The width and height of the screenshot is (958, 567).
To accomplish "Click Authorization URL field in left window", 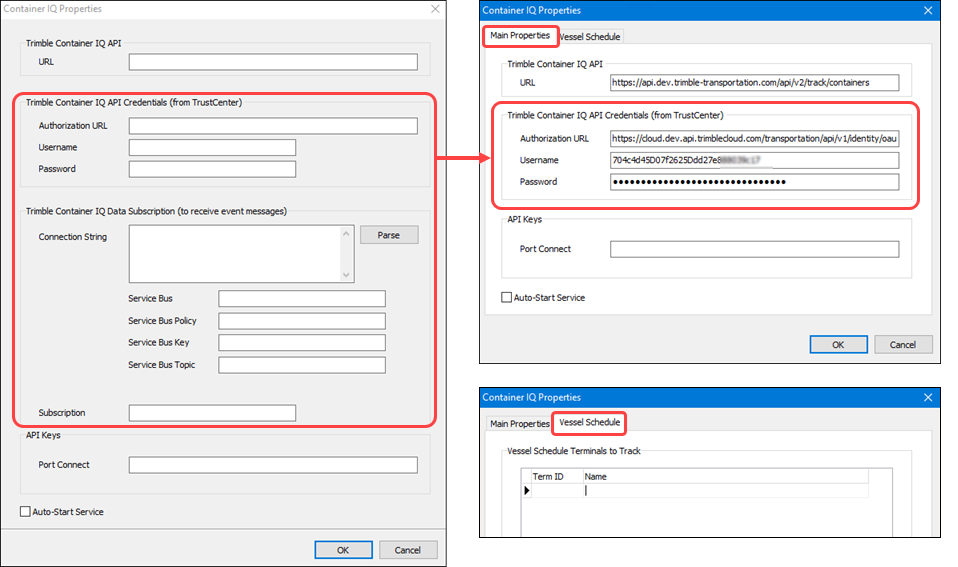I will pyautogui.click(x=273, y=126).
